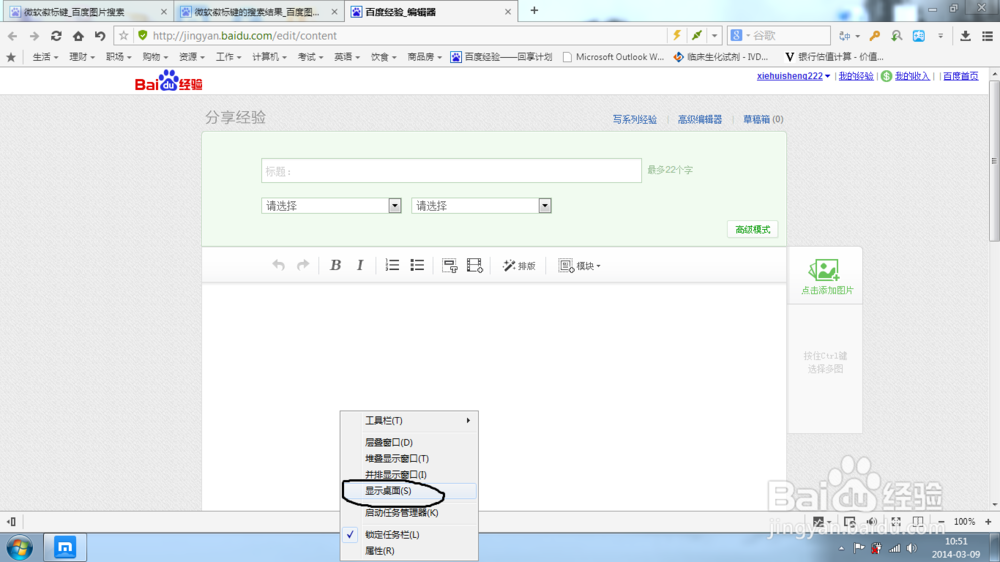Screen dimensions: 1000x562
Task: Apply bold formatting with B icon
Action: [x=335, y=265]
